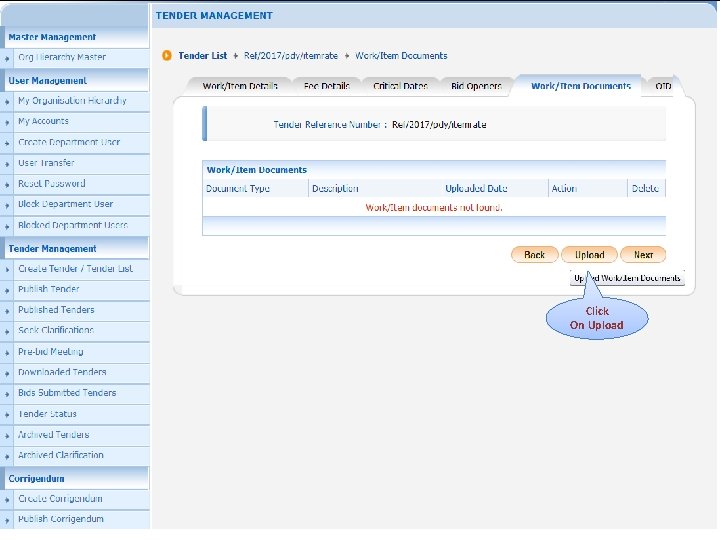
Task: Go to Tender List breadcrumb
Action: click(202, 56)
